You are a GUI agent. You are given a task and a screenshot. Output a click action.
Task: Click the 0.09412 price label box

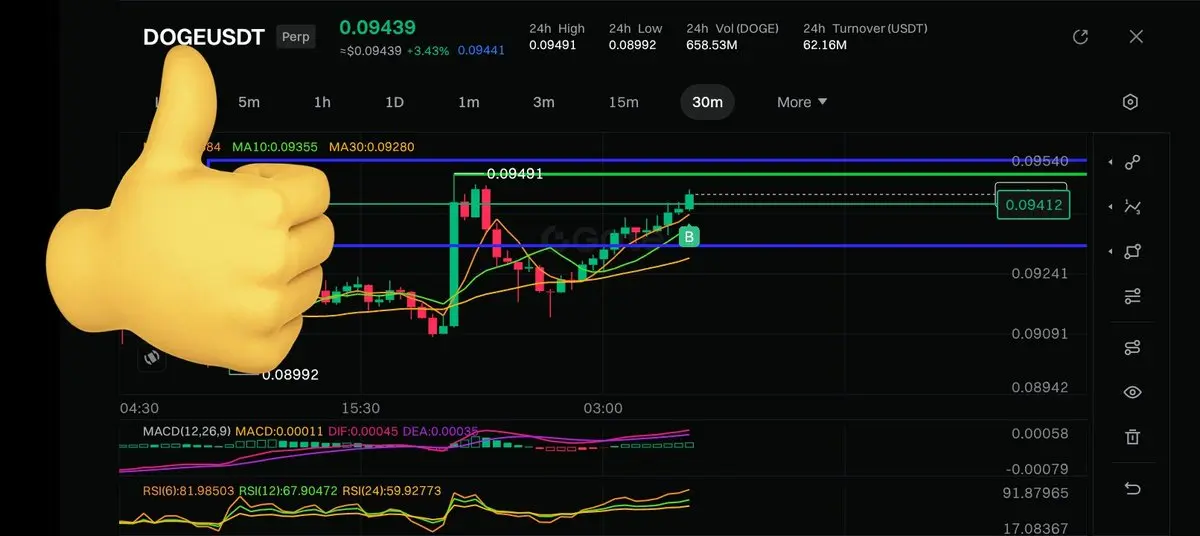pyautogui.click(x=1033, y=205)
